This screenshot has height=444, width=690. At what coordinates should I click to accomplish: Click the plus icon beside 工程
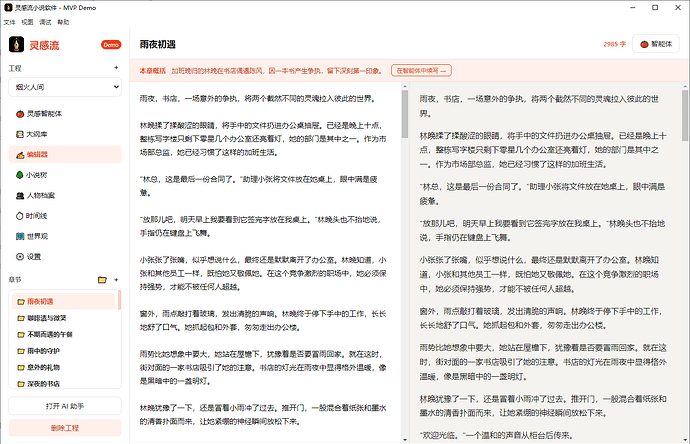click(116, 68)
